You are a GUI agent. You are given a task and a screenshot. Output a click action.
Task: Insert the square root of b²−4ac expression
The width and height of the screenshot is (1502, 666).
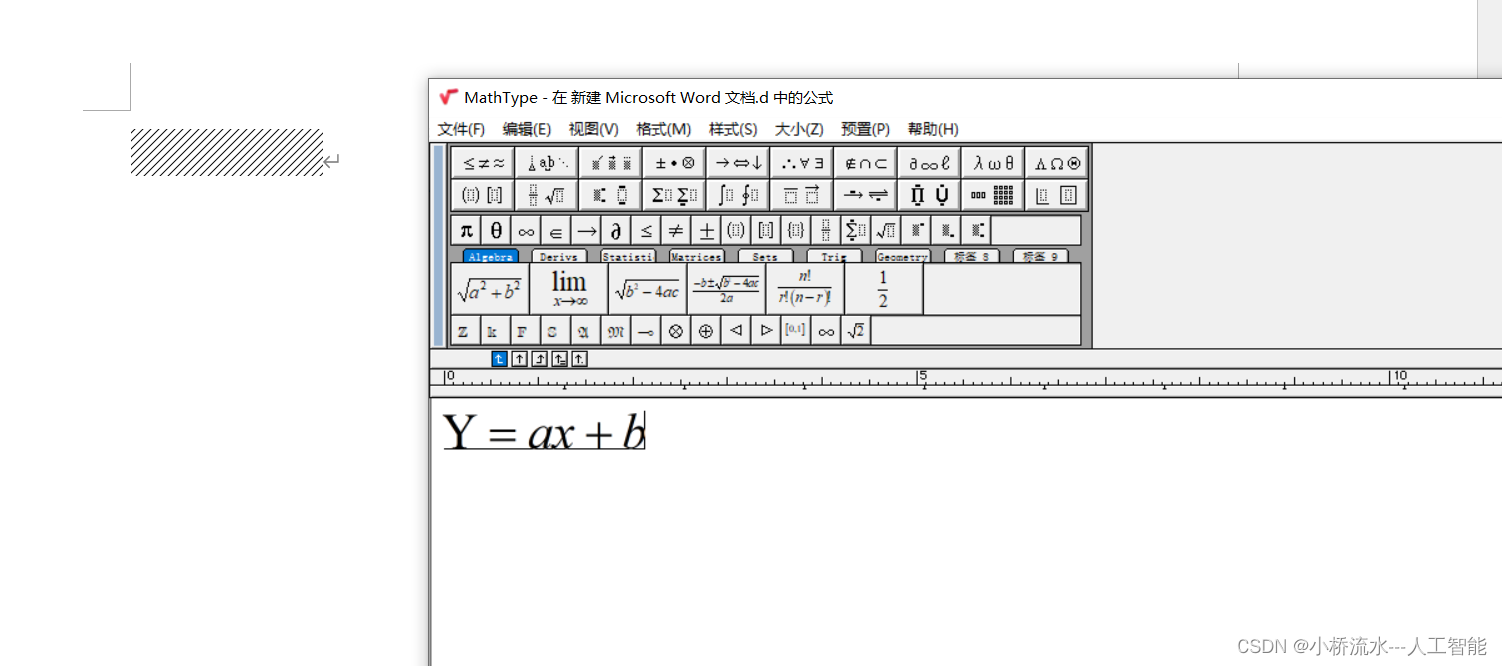pyautogui.click(x=648, y=289)
